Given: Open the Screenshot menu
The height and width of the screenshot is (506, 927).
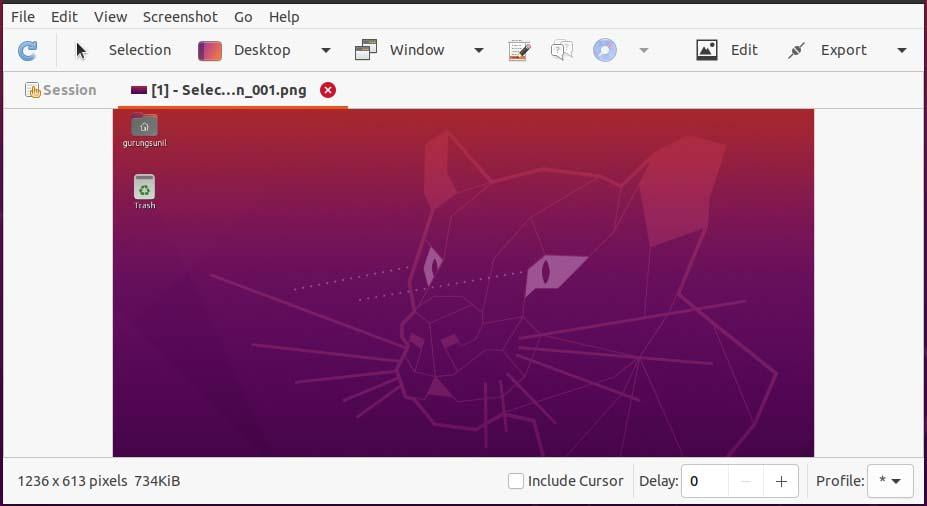Looking at the screenshot, I should pos(180,17).
